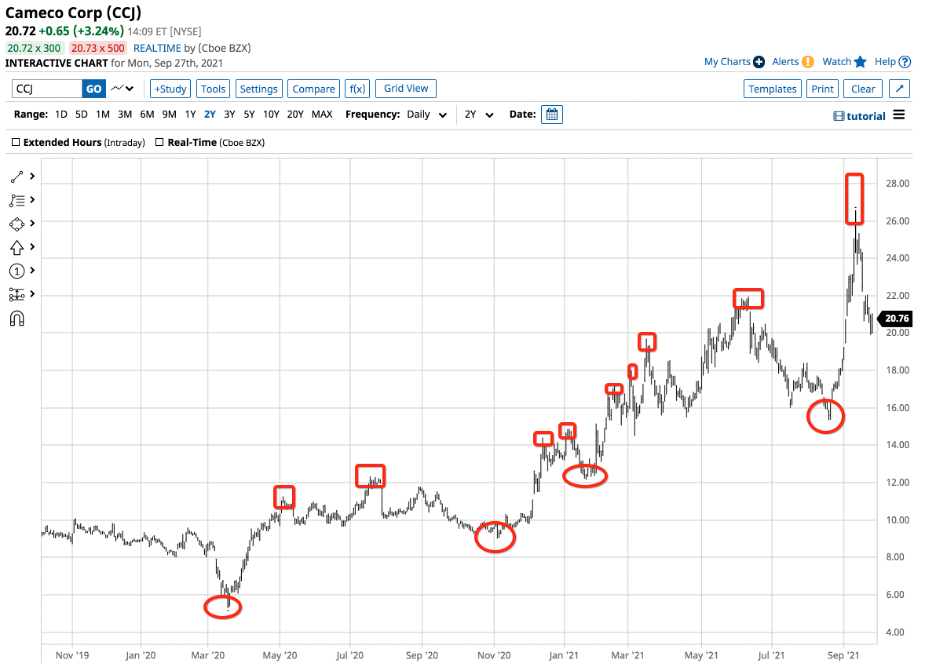
Task: Click the blue Watch star icon
Action: click(860, 61)
